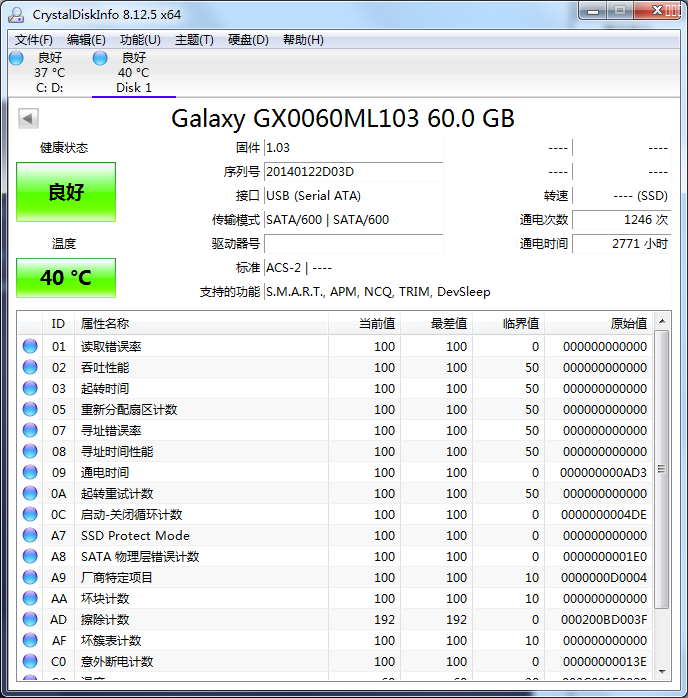Click the blue status orb for C: D:
Screen dimensions: 688x698
[16, 58]
